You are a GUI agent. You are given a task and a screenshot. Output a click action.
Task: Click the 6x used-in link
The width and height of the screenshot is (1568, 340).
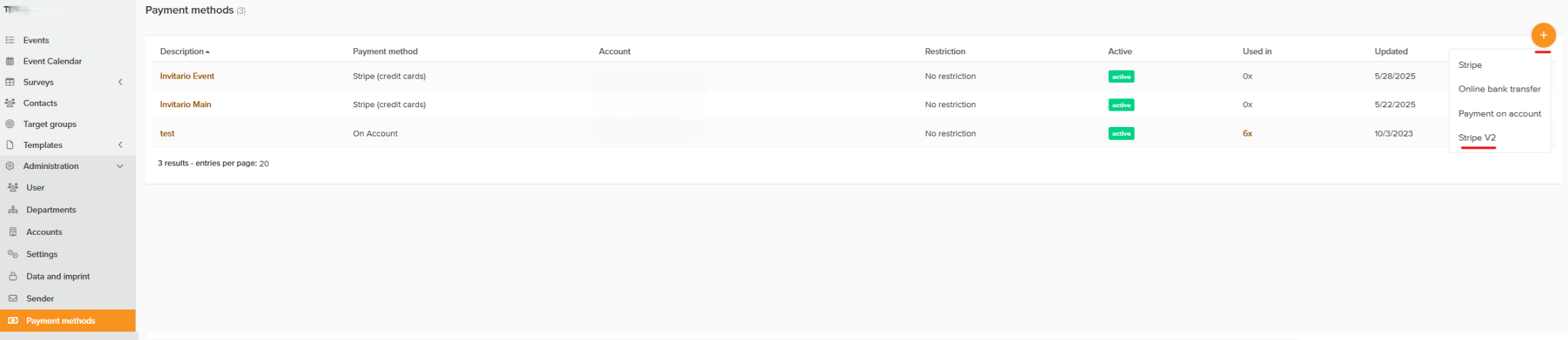[x=1247, y=134]
